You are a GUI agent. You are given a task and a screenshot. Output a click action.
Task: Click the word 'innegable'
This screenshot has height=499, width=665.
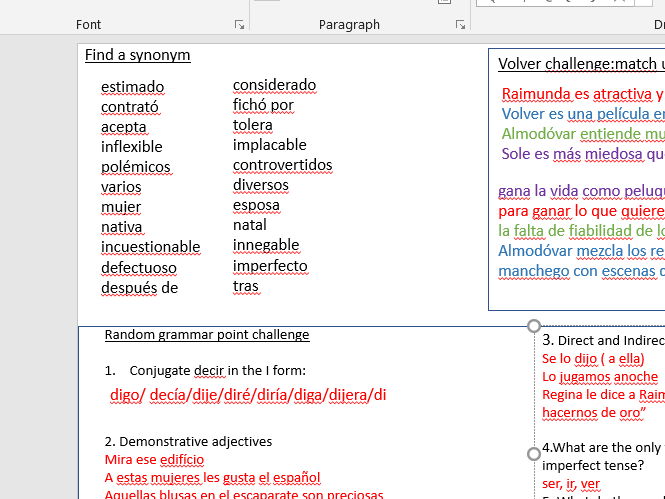click(266, 245)
